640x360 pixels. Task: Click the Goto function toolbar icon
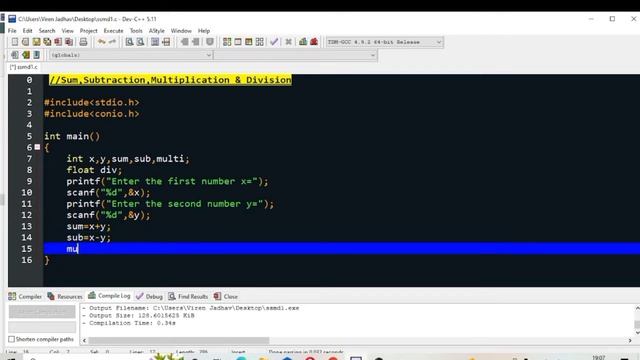click(155, 42)
